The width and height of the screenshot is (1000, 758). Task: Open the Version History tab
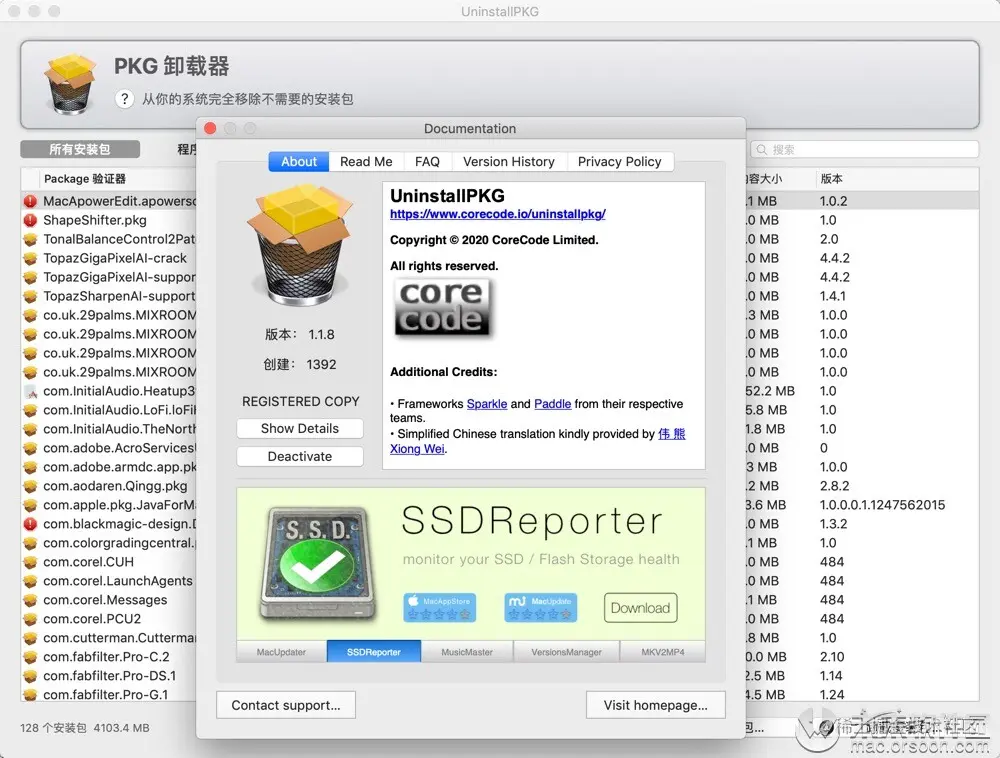[509, 162]
